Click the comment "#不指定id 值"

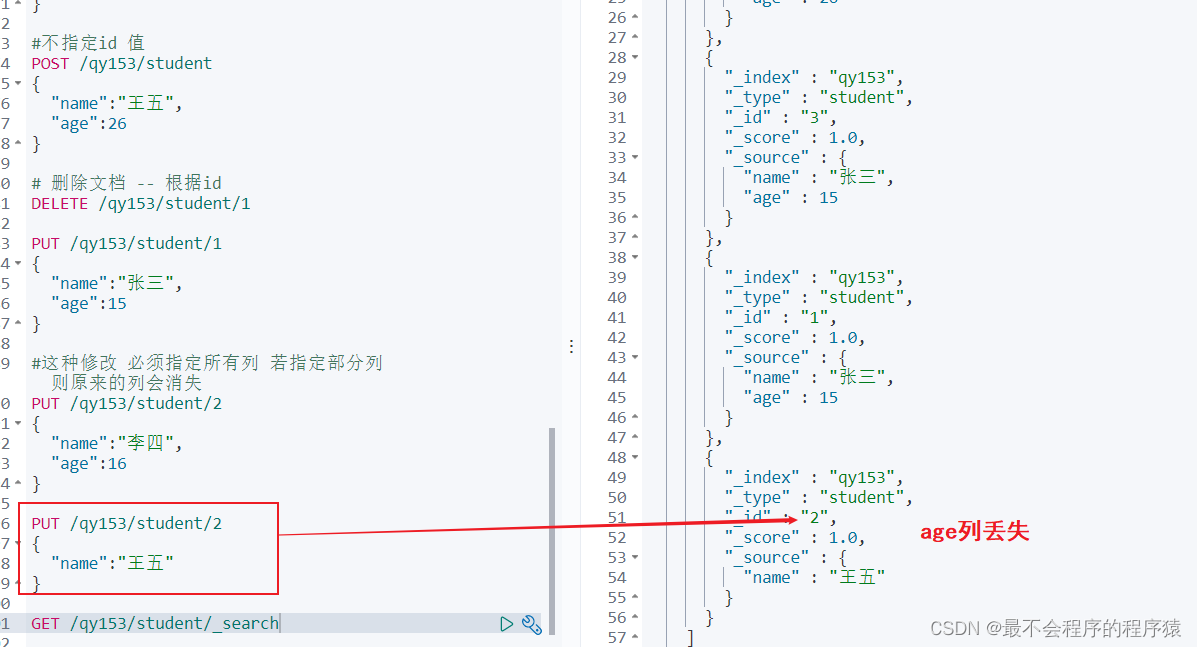pos(88,43)
